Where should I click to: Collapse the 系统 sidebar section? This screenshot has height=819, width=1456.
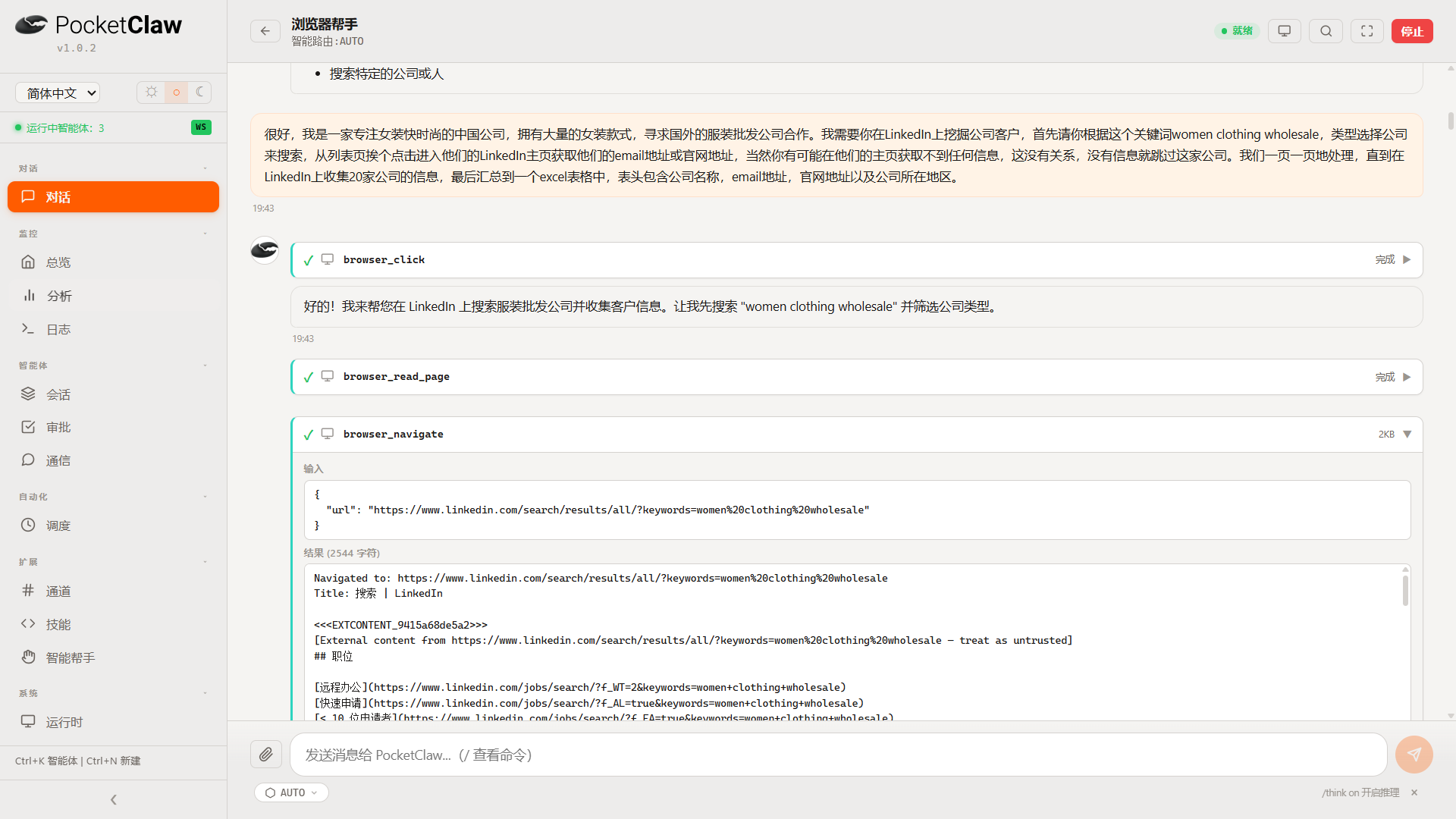point(205,693)
